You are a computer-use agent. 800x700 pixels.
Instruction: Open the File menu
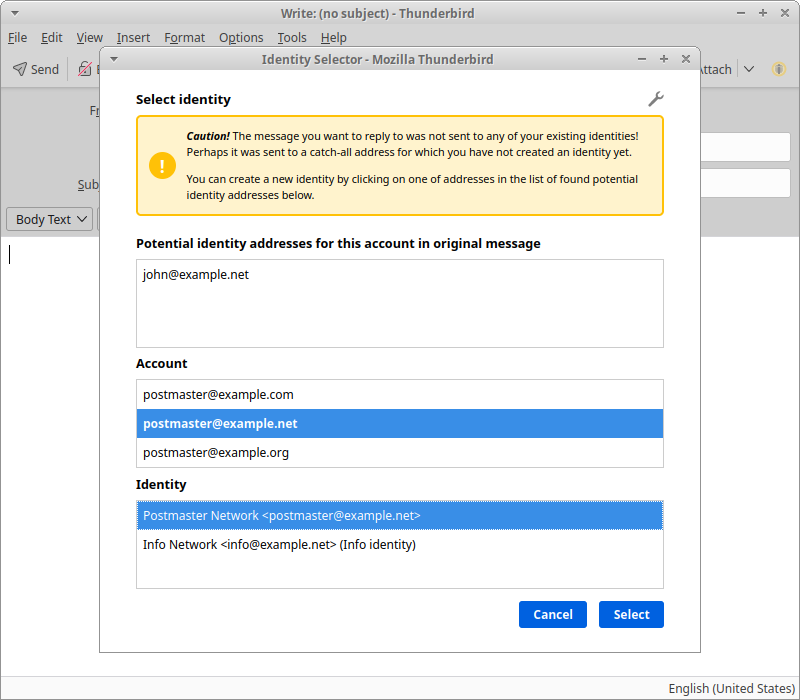click(17, 38)
